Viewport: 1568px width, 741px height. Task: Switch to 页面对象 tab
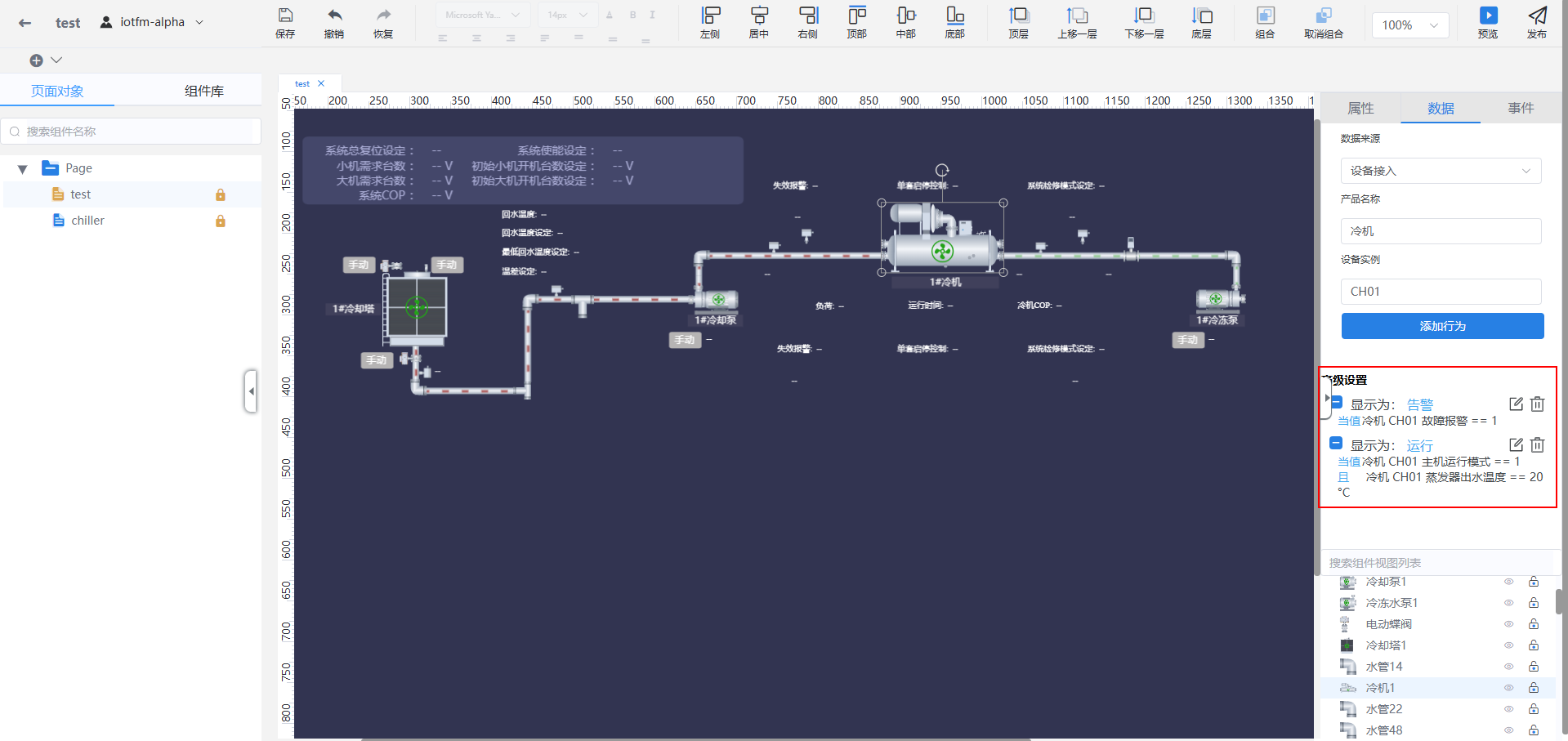(x=57, y=91)
